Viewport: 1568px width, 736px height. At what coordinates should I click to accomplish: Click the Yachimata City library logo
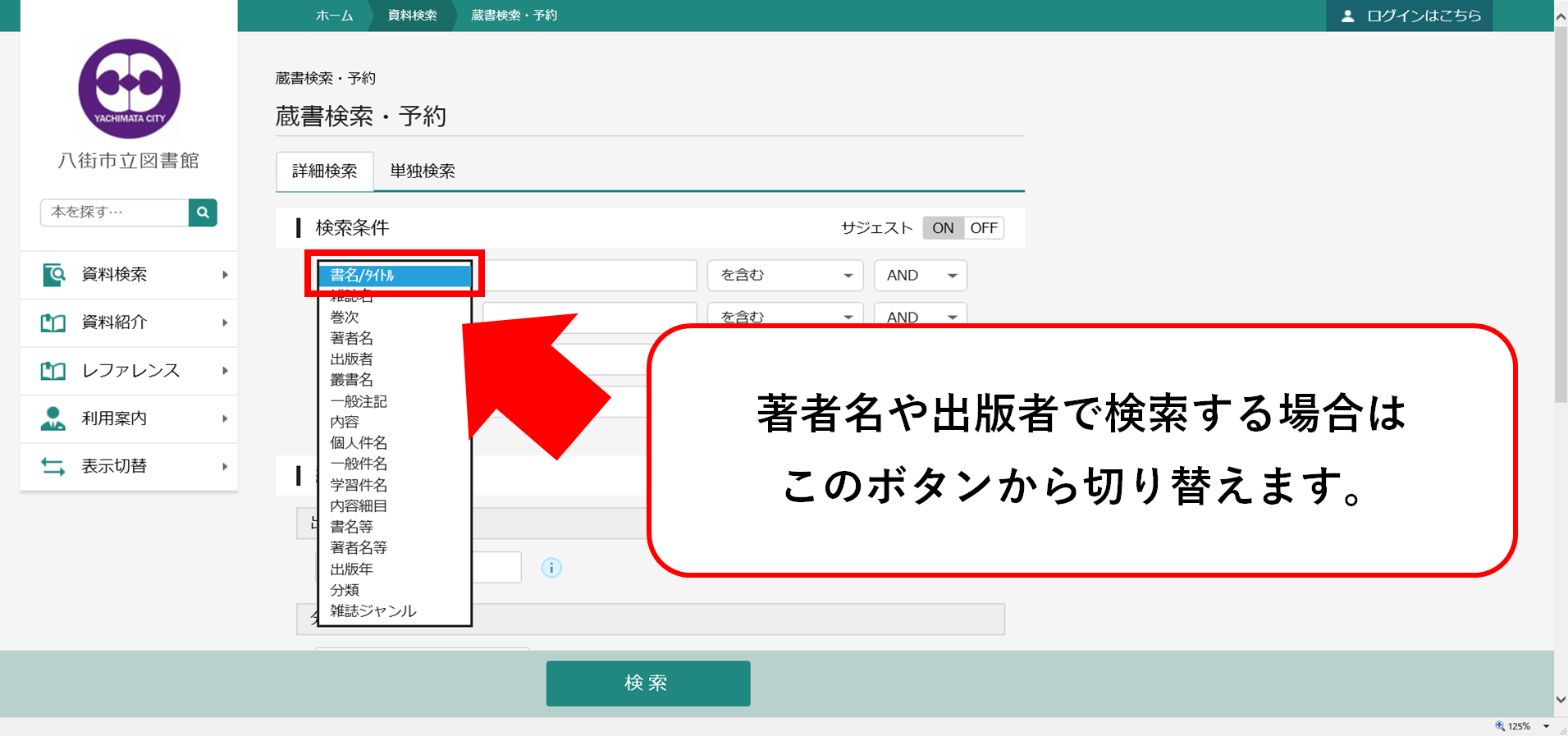(x=129, y=89)
